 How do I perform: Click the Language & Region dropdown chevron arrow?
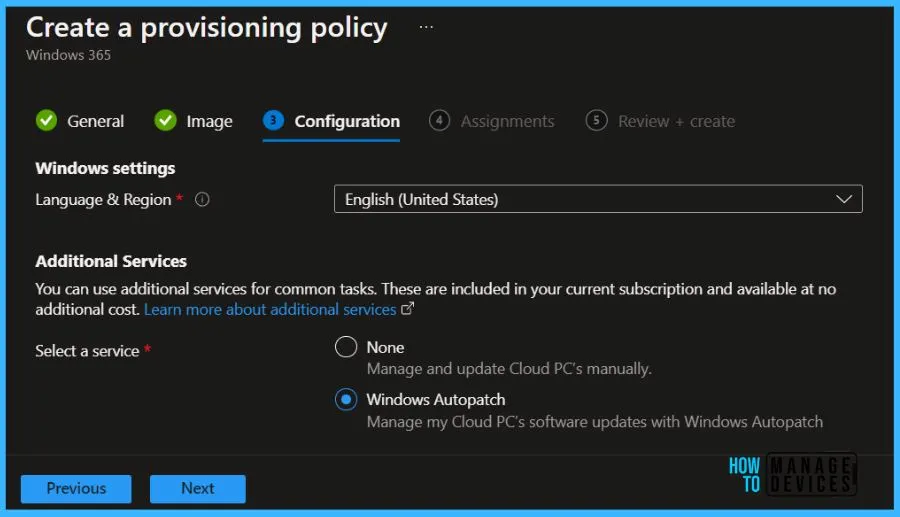[844, 199]
